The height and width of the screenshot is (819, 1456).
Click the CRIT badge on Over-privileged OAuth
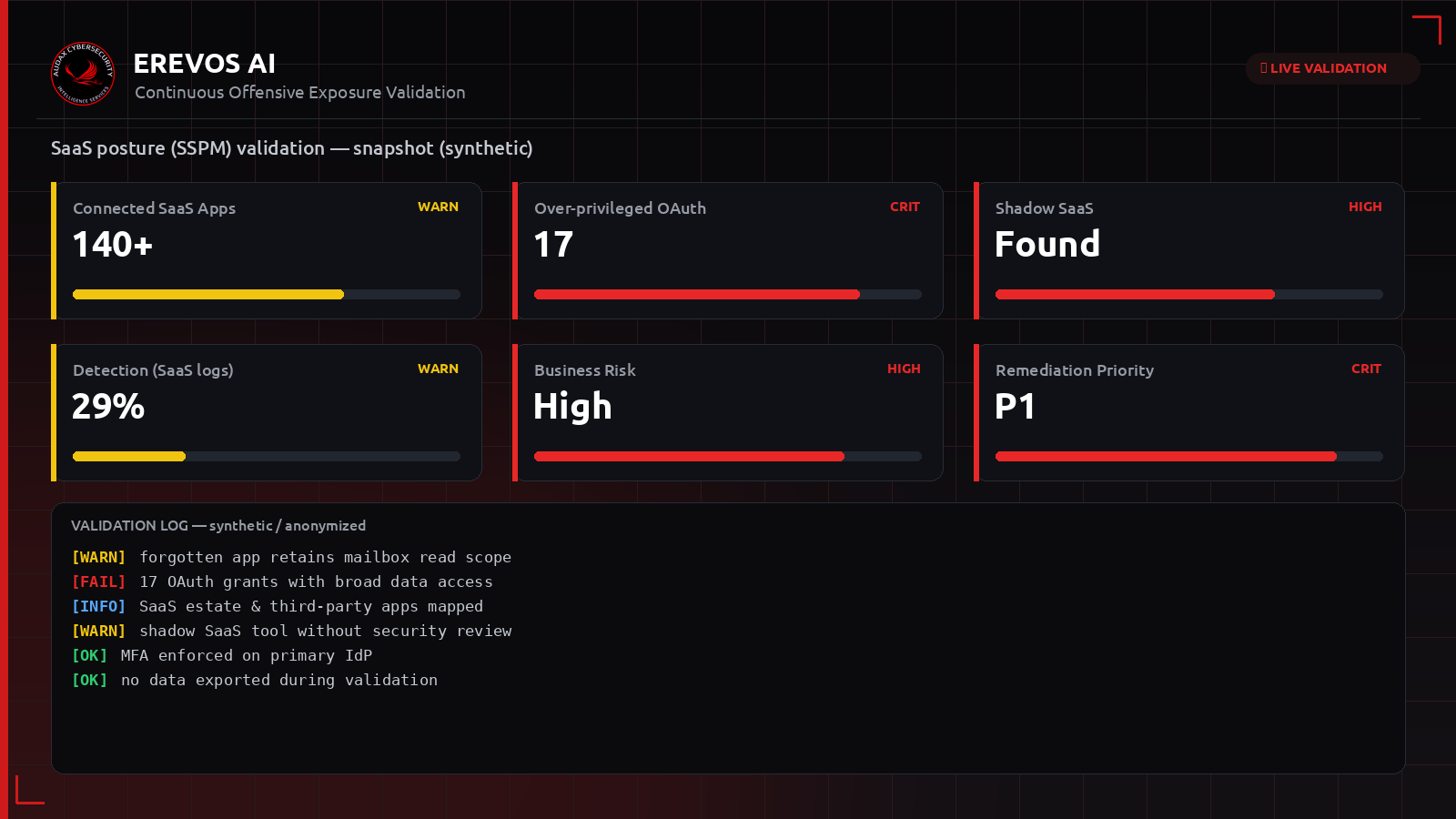[905, 207]
